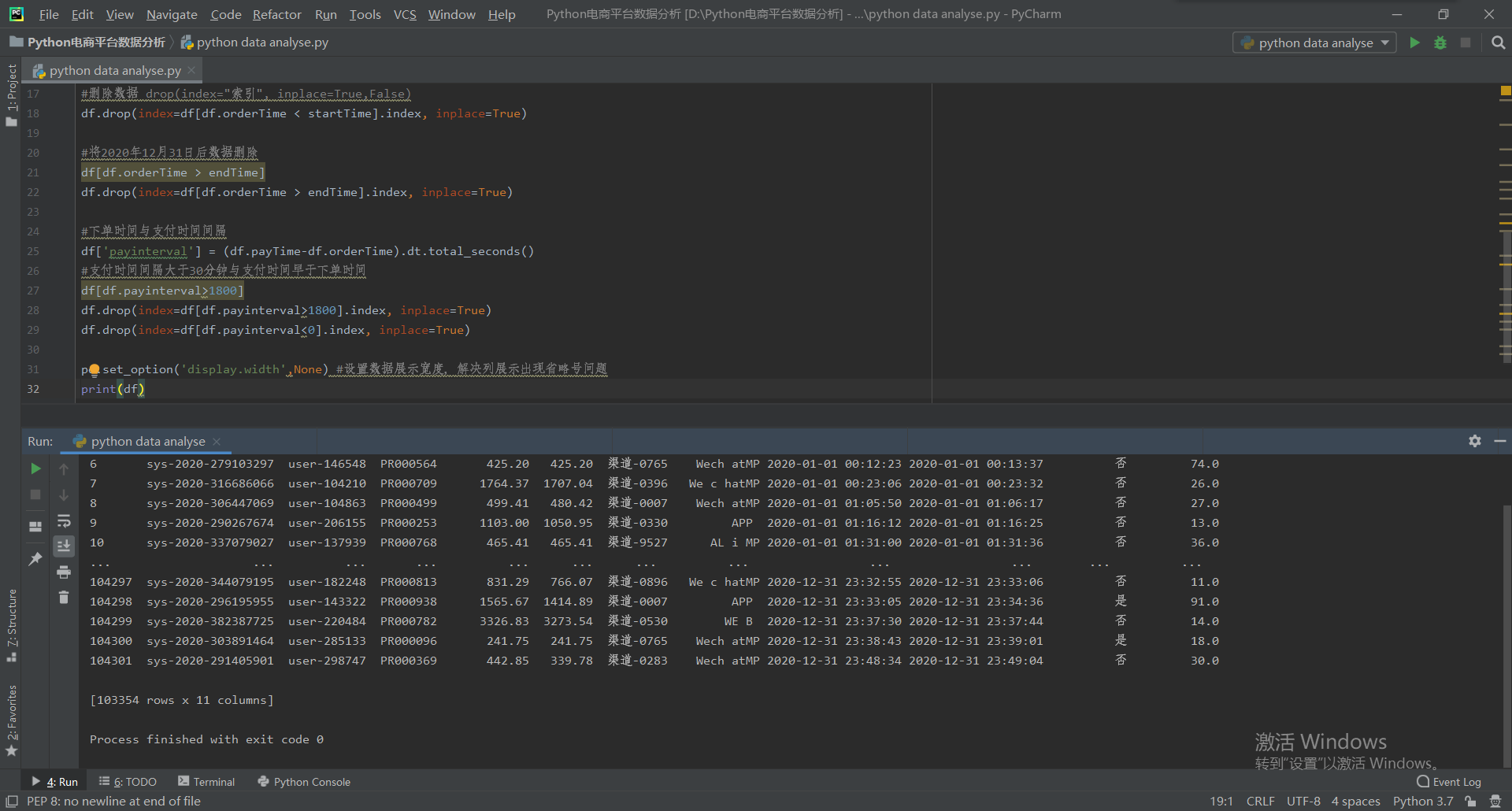This screenshot has width=1512, height=811.
Task: Pin the Run tab
Action: 35,558
